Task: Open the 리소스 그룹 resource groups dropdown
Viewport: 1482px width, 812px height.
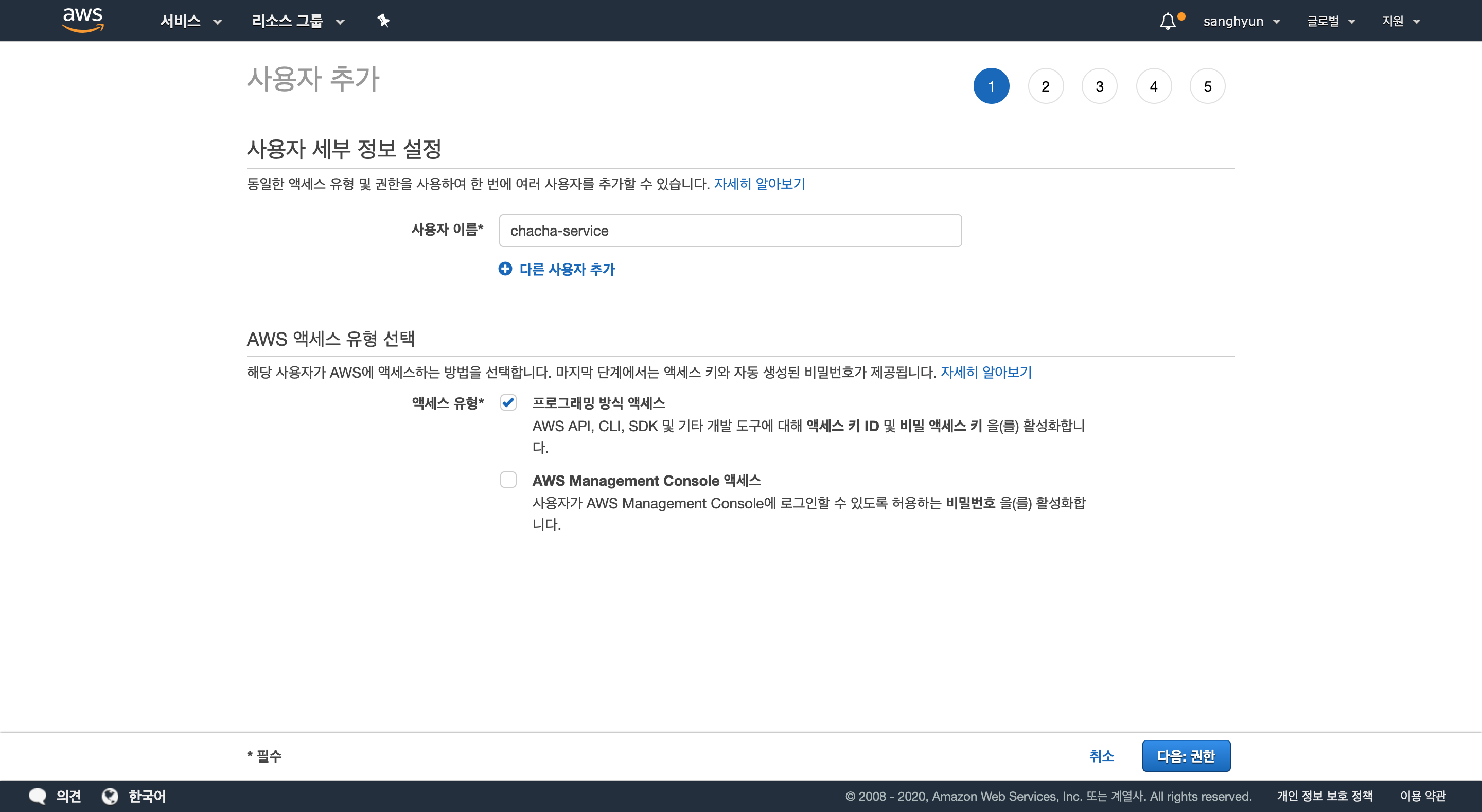Action: point(298,21)
